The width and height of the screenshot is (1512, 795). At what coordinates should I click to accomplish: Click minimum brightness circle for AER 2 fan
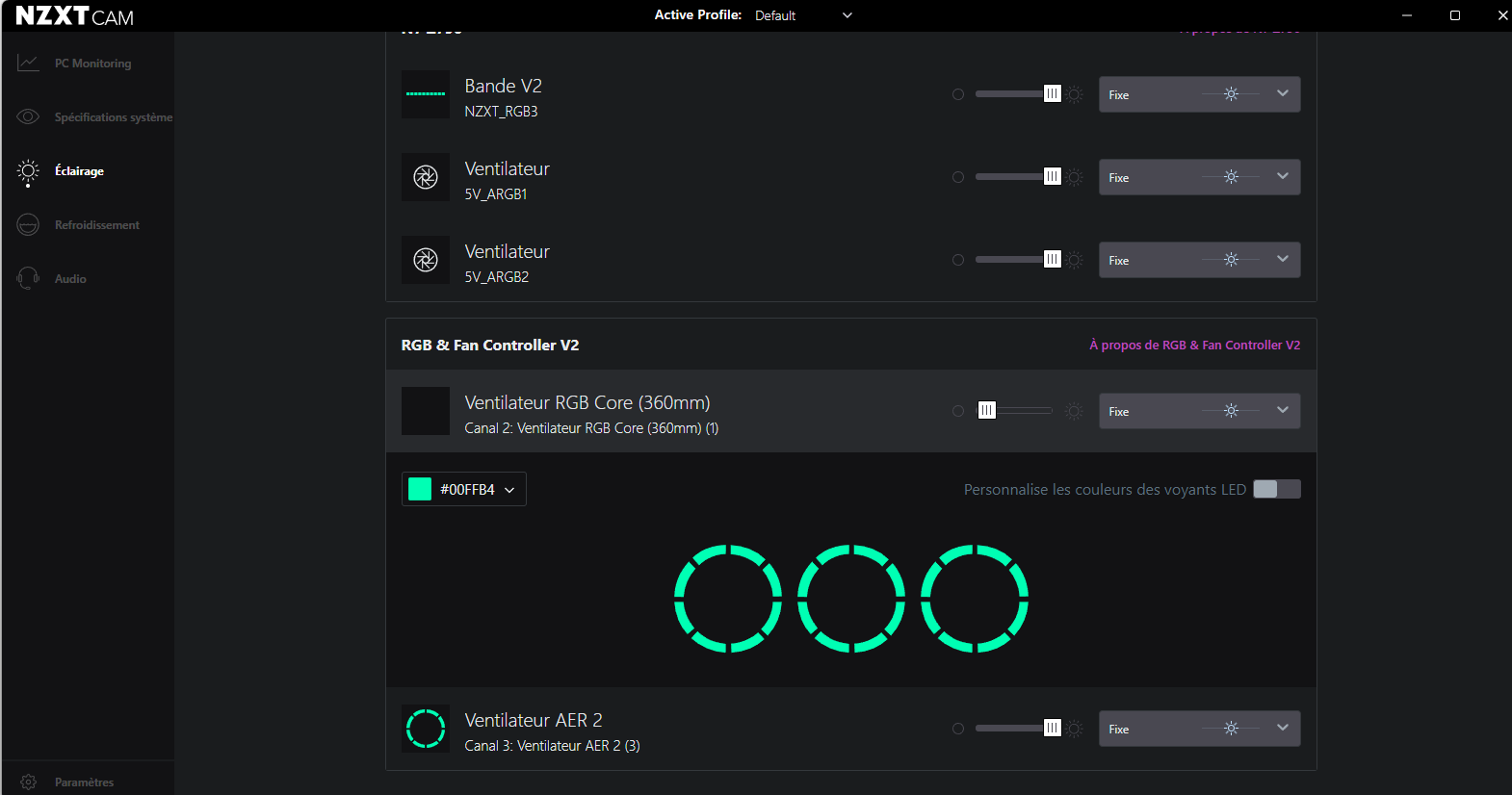coord(958,729)
